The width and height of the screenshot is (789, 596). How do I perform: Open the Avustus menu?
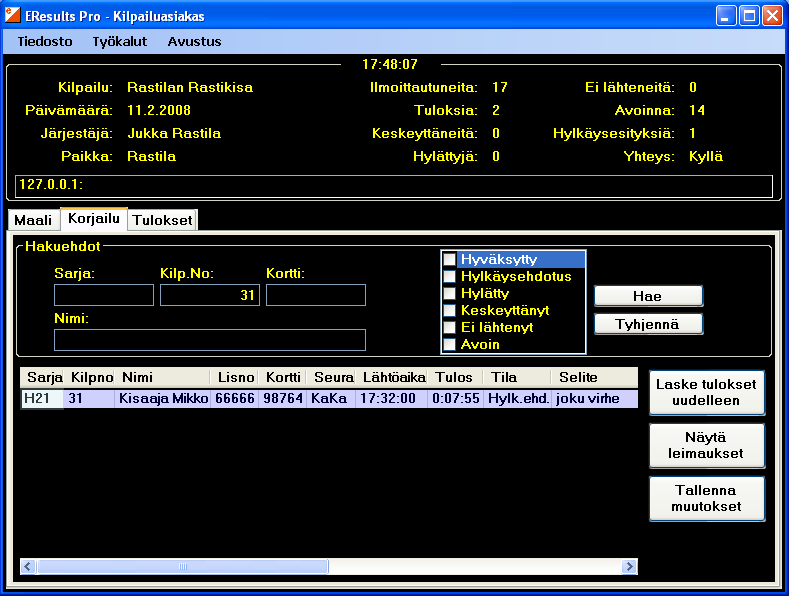click(194, 41)
